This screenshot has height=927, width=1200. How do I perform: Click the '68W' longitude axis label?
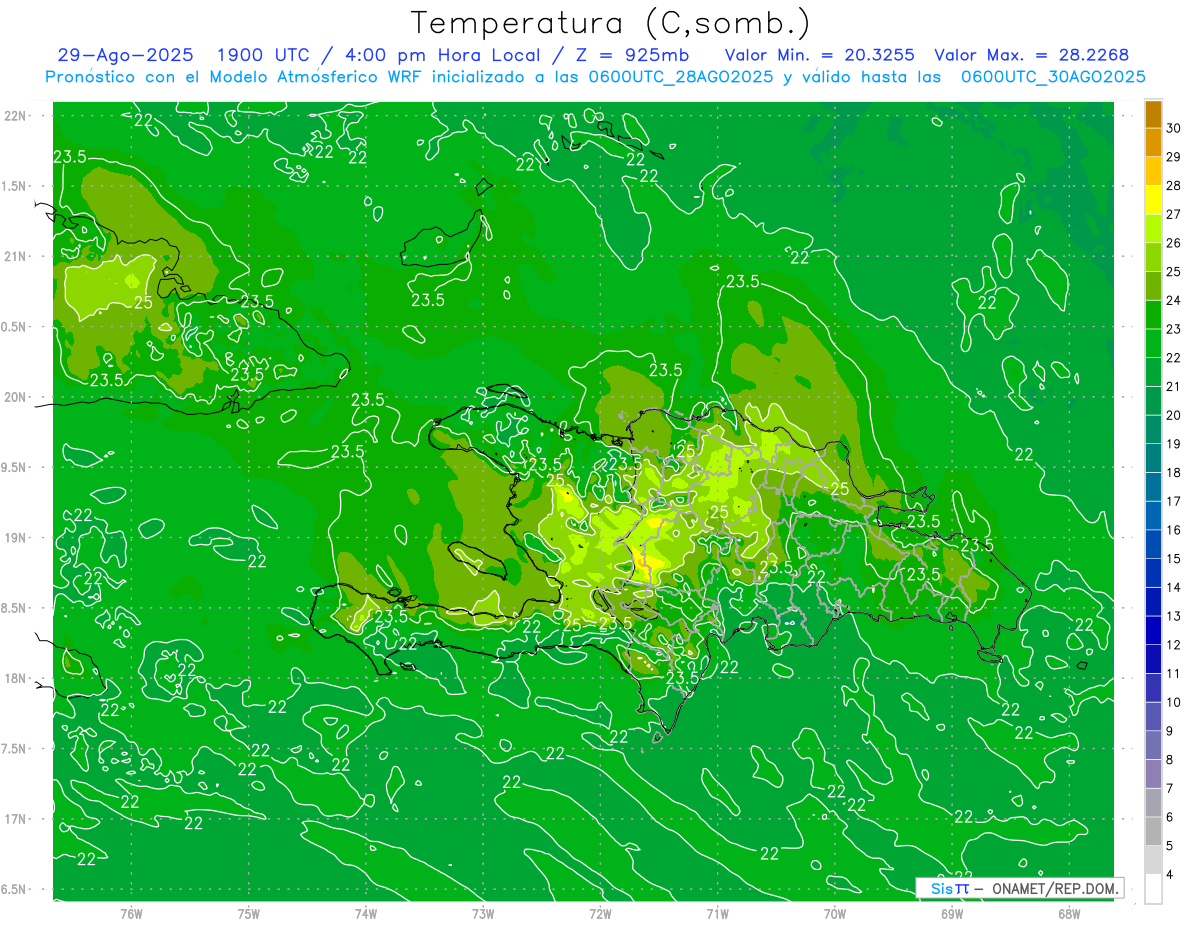point(1069,914)
